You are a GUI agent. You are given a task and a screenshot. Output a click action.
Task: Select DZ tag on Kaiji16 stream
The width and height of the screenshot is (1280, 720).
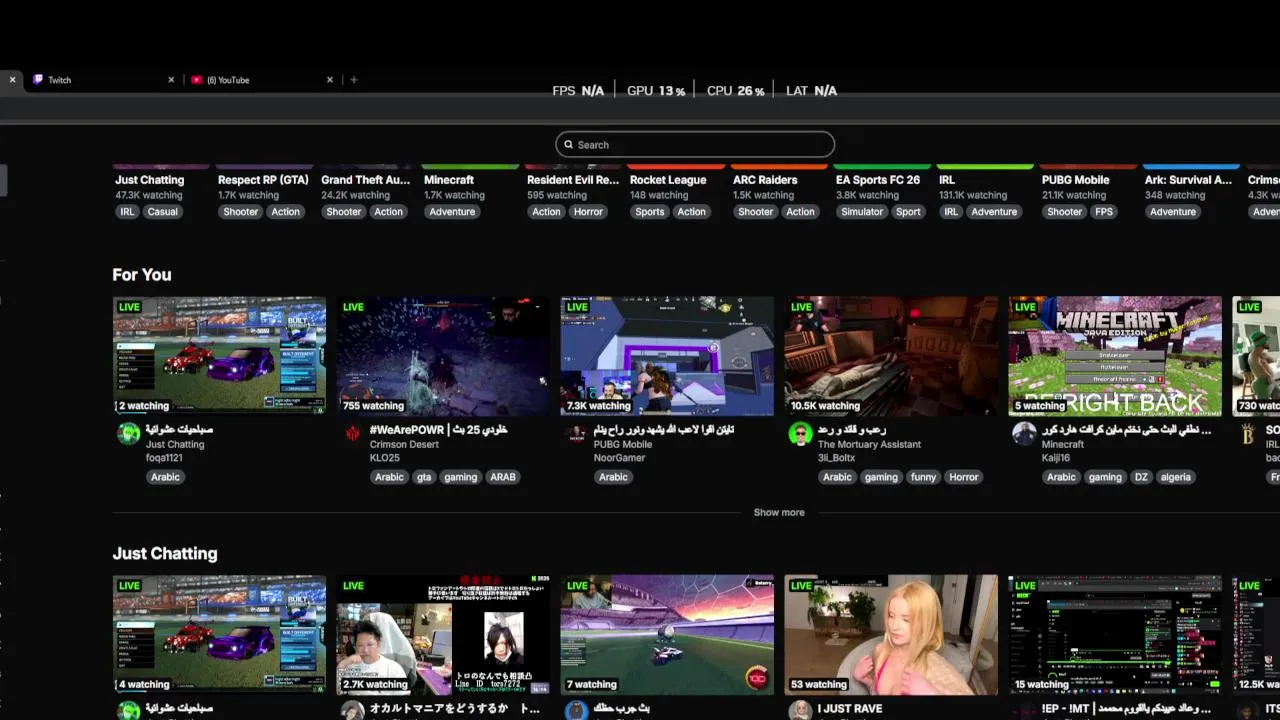click(1141, 477)
